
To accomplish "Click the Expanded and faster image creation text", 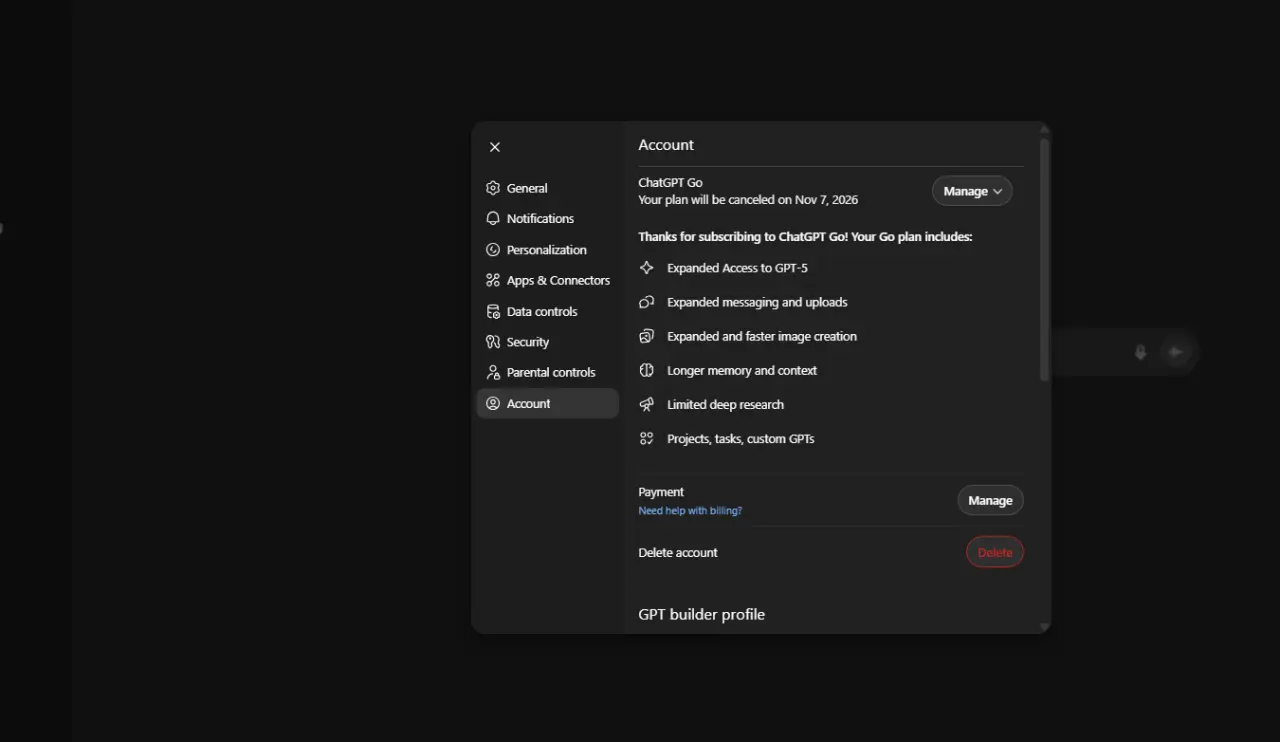I will click(762, 336).
